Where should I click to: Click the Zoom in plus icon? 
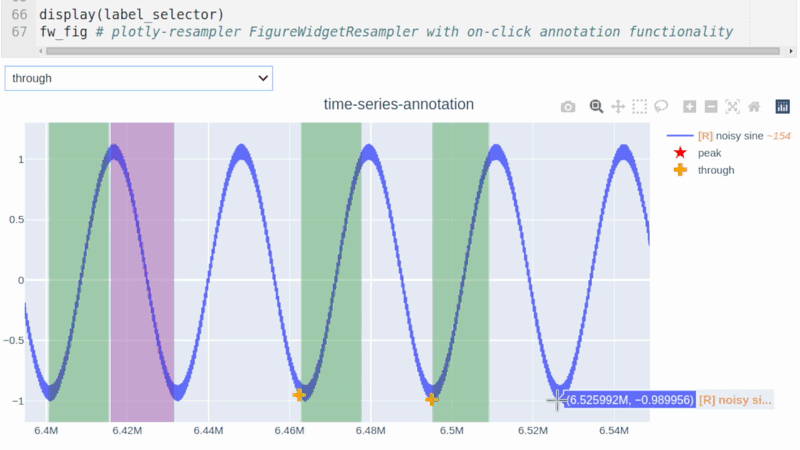pyautogui.click(x=689, y=107)
